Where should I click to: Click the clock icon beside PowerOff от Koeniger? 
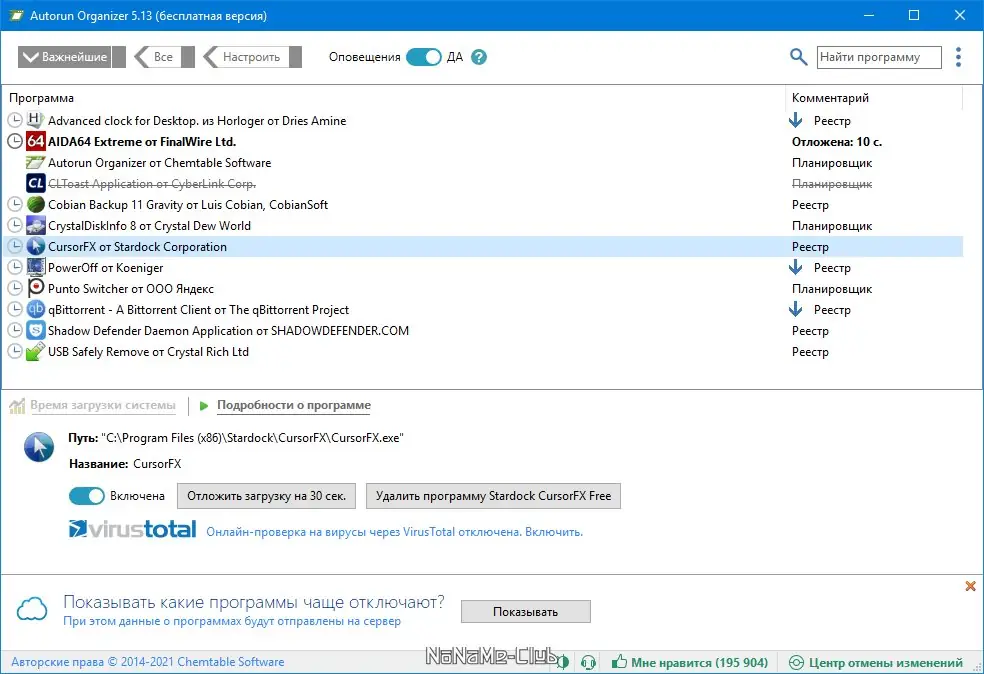(x=15, y=267)
